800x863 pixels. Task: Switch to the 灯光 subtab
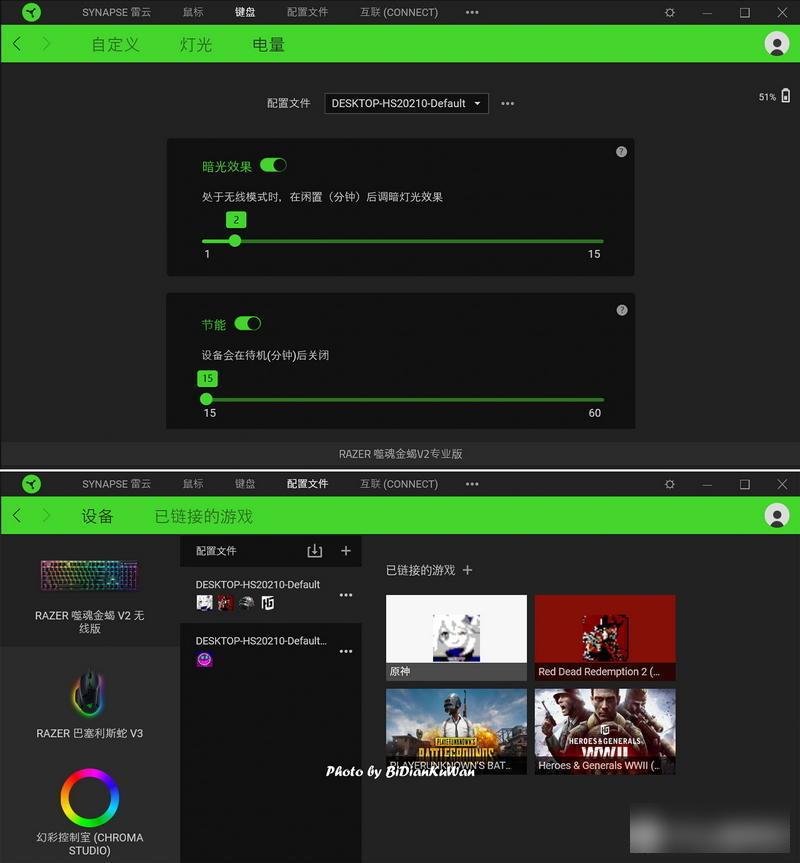point(196,44)
